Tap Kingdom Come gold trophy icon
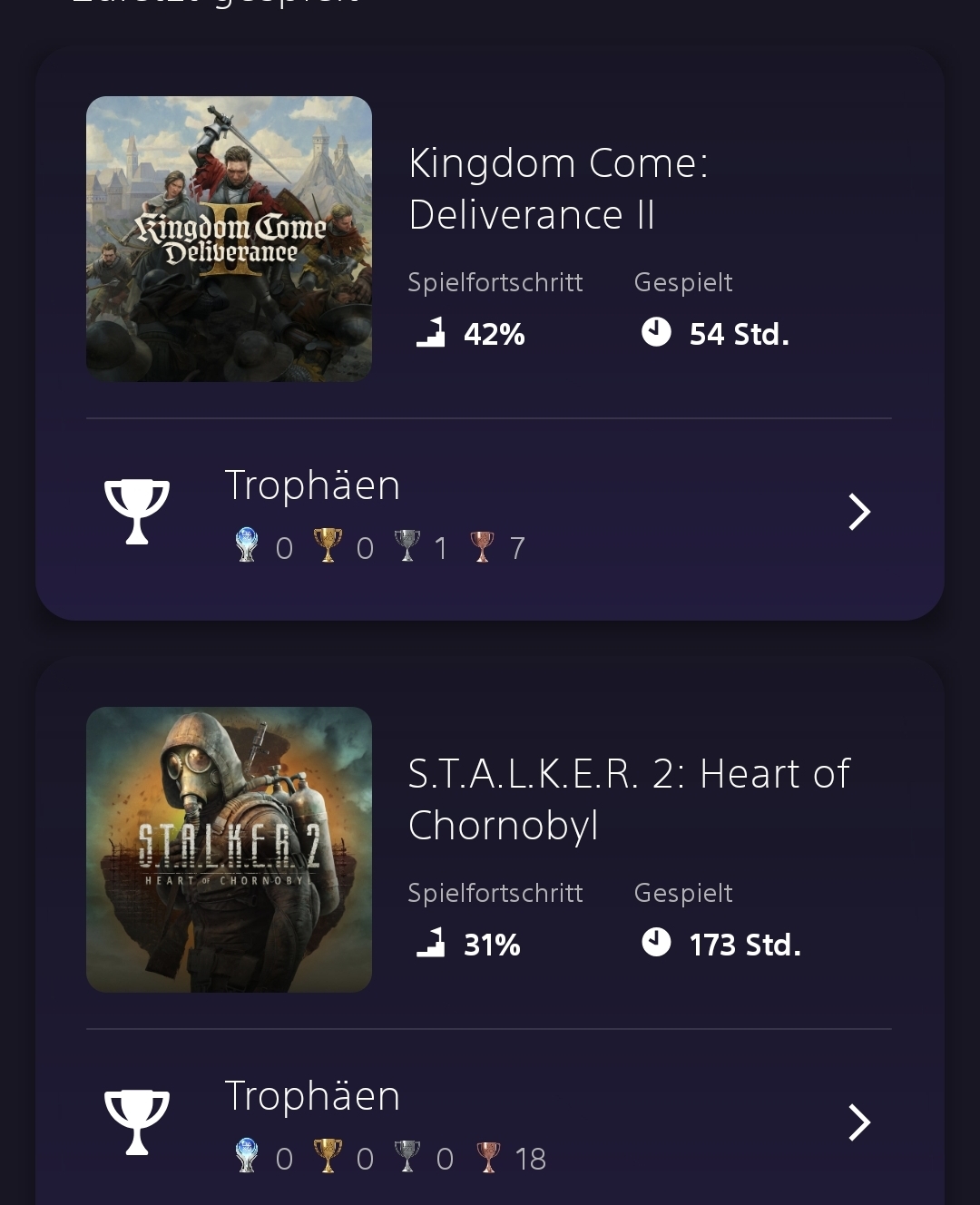This screenshot has height=1205, width=980. [x=328, y=546]
